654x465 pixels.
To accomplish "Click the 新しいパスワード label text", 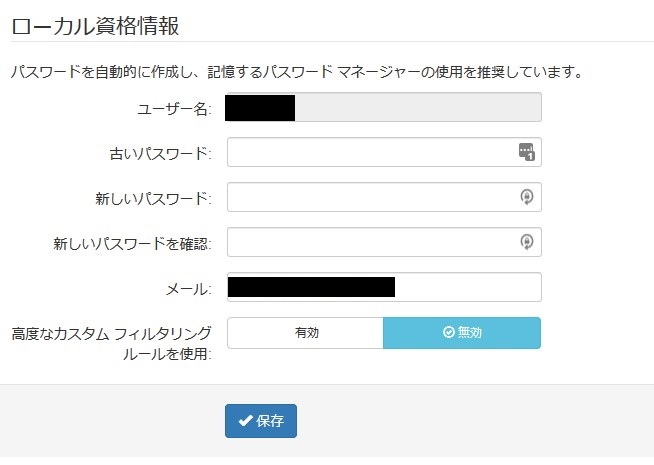I will point(153,199).
